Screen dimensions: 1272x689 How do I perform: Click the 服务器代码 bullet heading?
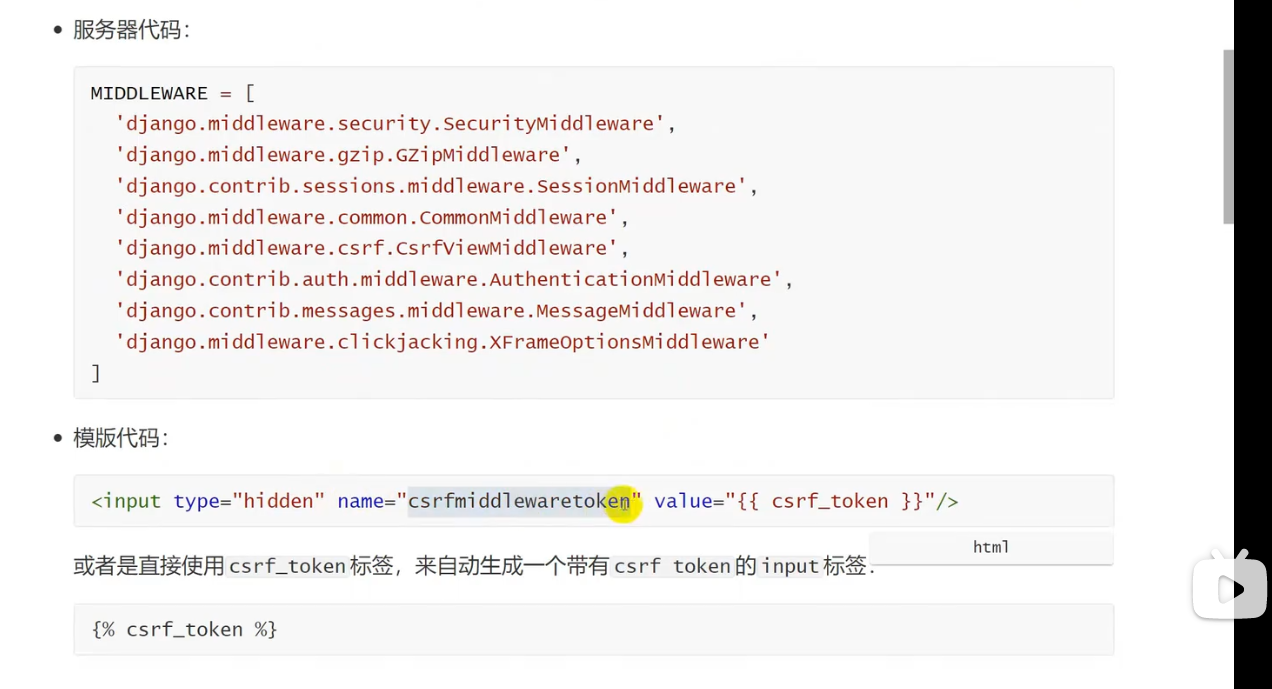click(130, 30)
